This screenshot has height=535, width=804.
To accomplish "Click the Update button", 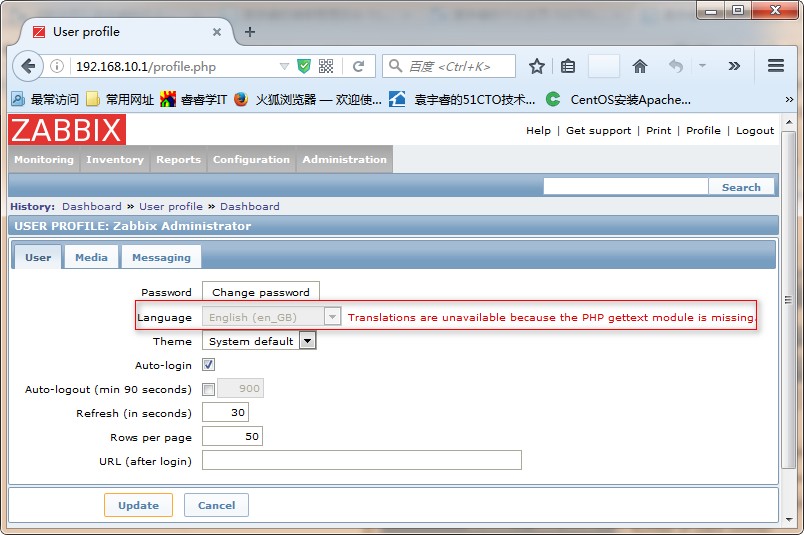I will pos(138,505).
